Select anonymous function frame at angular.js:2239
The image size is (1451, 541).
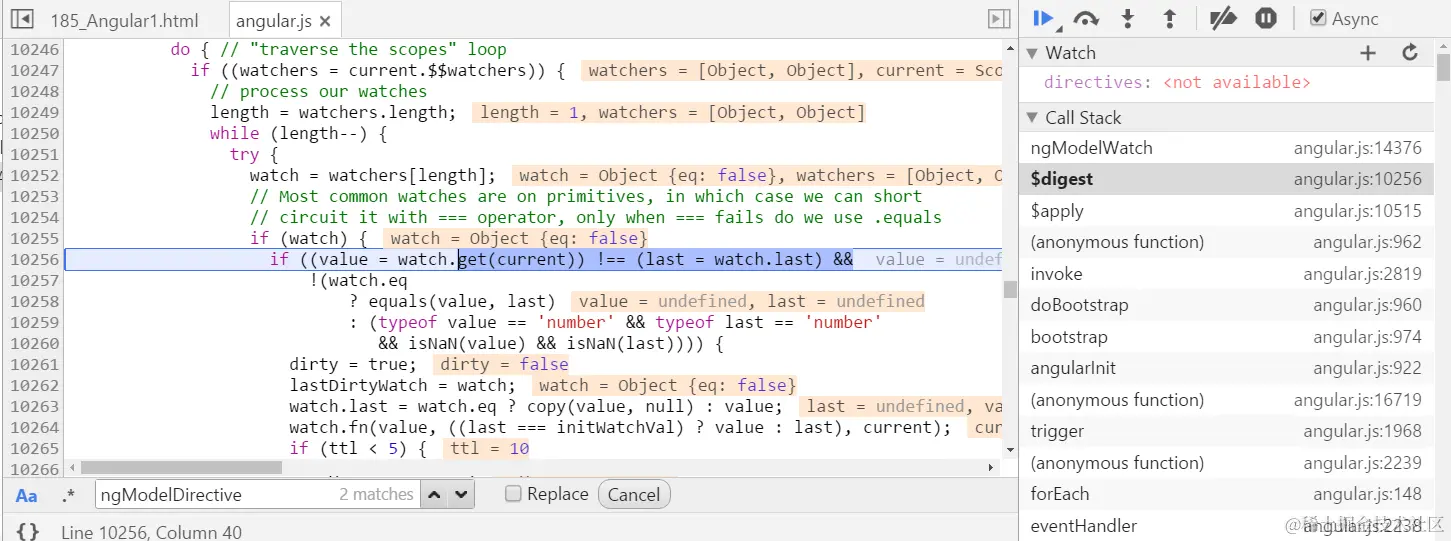pos(1227,463)
